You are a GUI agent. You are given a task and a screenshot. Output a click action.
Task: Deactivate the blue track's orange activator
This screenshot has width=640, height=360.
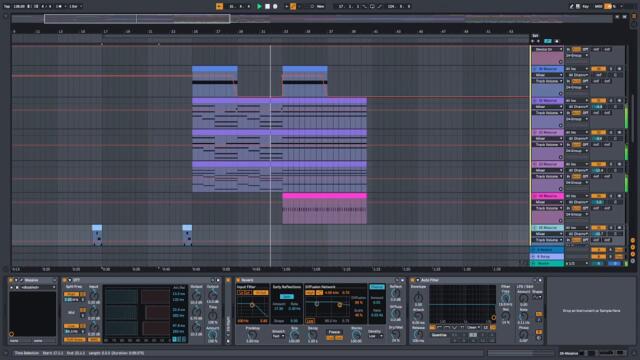click(598, 69)
